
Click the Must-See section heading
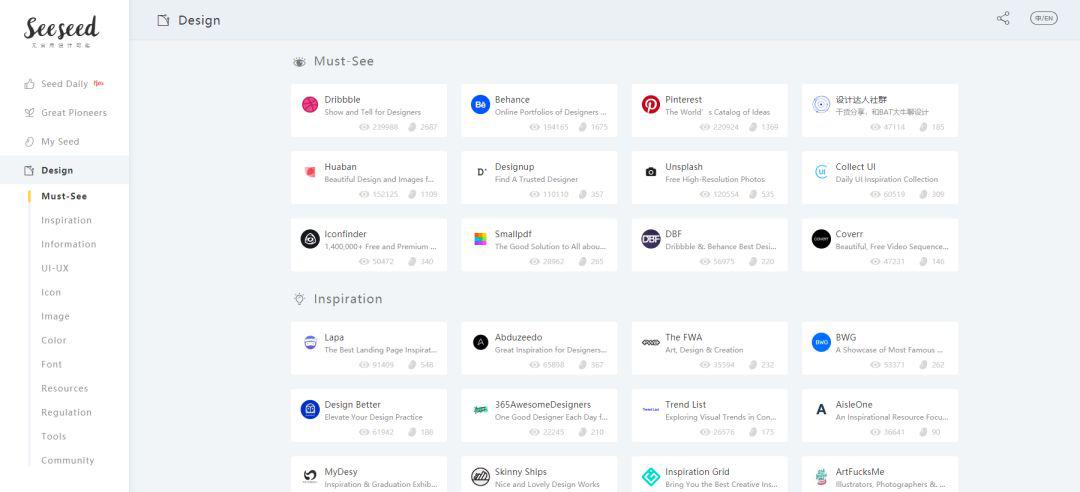coord(344,61)
